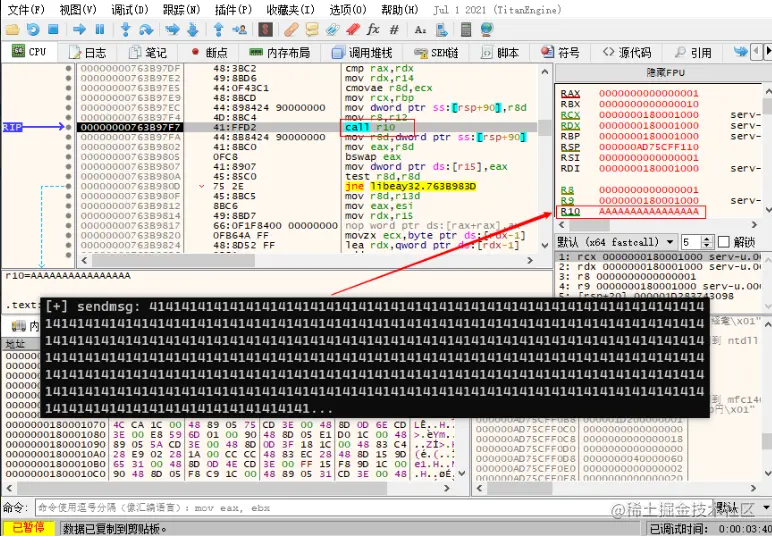This screenshot has height=536, width=772.
Task: Open the 默认 (x64 fastcall) calling convention dropdown
Action: pos(616,242)
